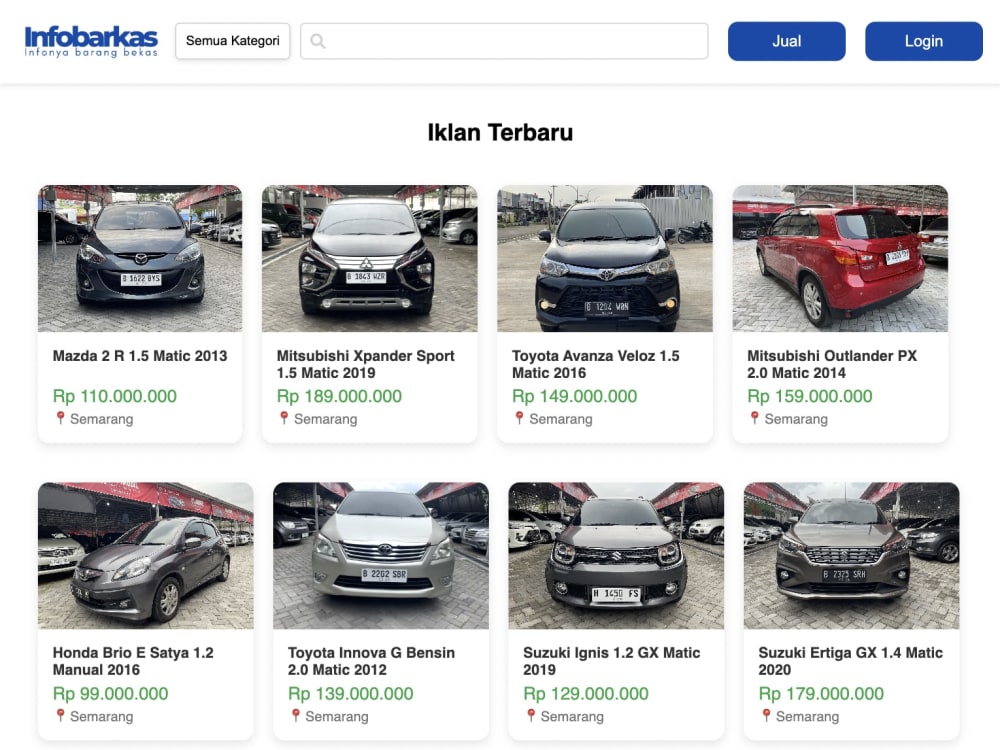
Task: Click the Login button
Action: 923,41
